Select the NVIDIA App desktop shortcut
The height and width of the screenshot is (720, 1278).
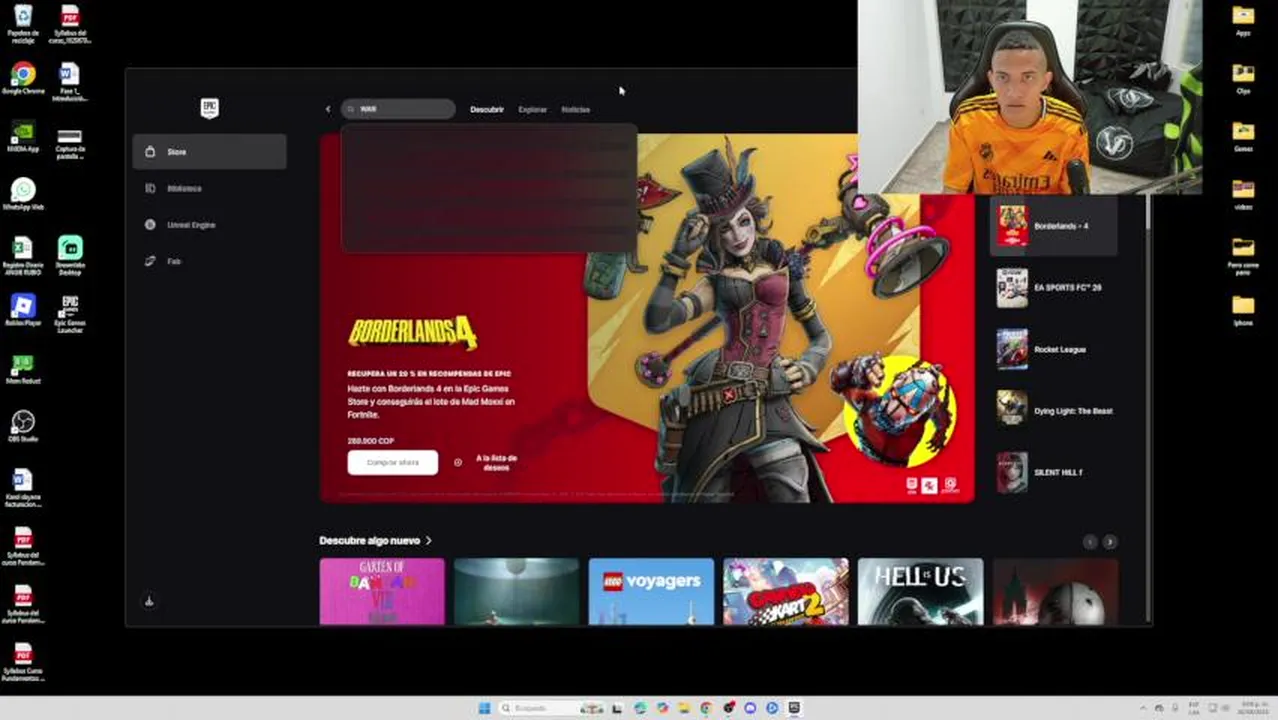point(23,137)
